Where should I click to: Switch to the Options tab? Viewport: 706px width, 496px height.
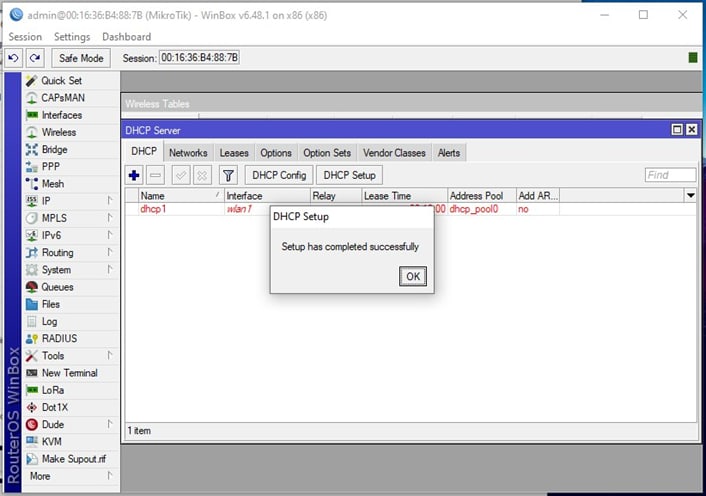click(276, 153)
